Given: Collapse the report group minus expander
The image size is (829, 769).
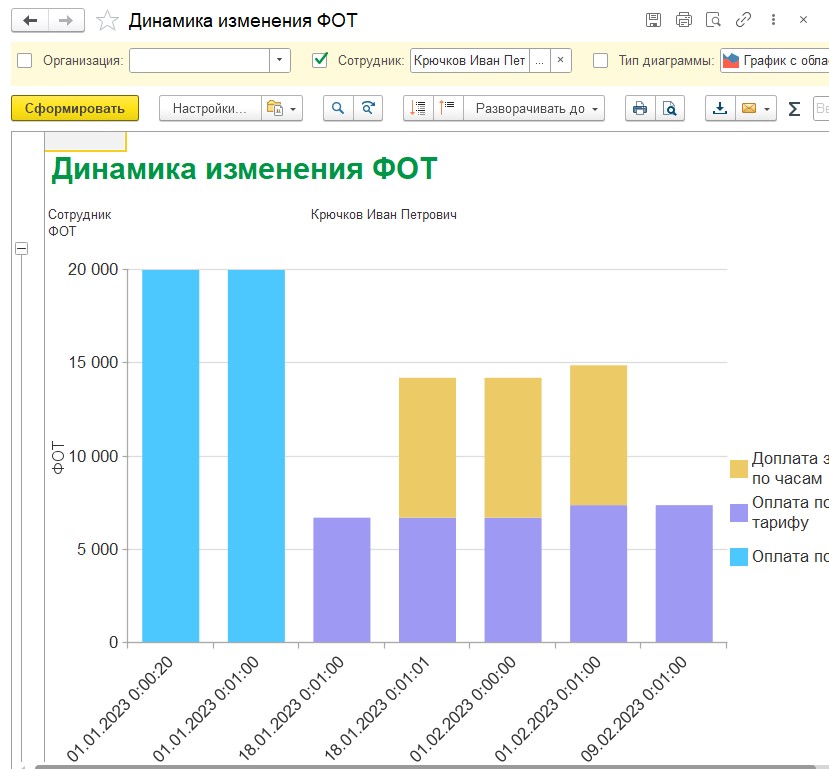Looking at the screenshot, I should (x=22, y=248).
